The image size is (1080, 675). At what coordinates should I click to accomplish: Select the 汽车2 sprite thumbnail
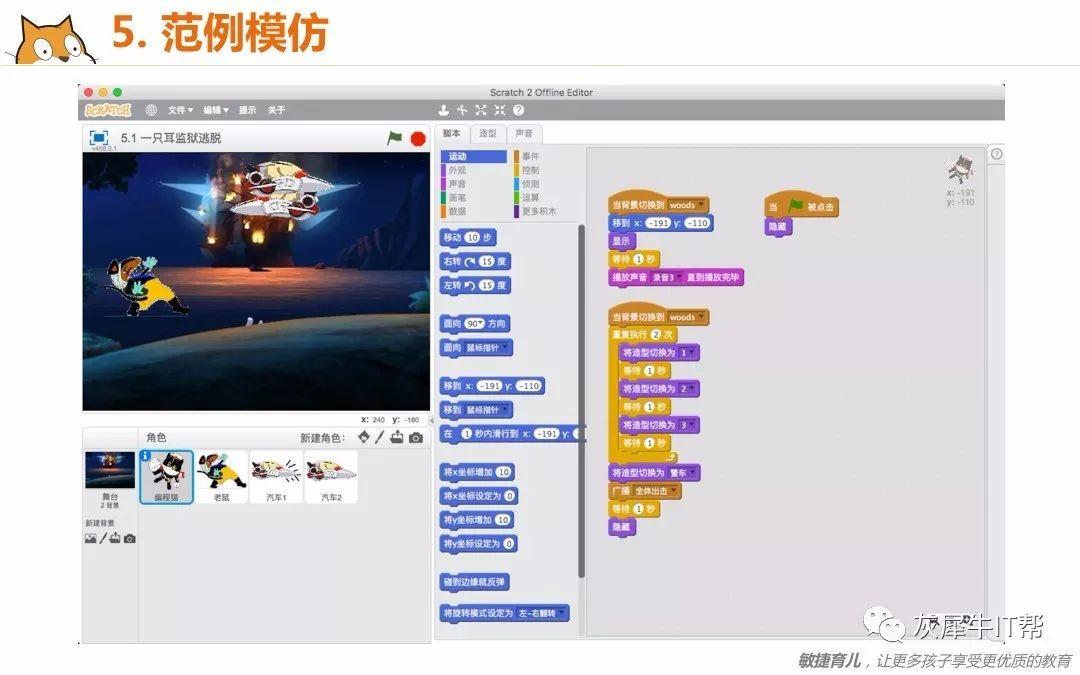(x=331, y=477)
